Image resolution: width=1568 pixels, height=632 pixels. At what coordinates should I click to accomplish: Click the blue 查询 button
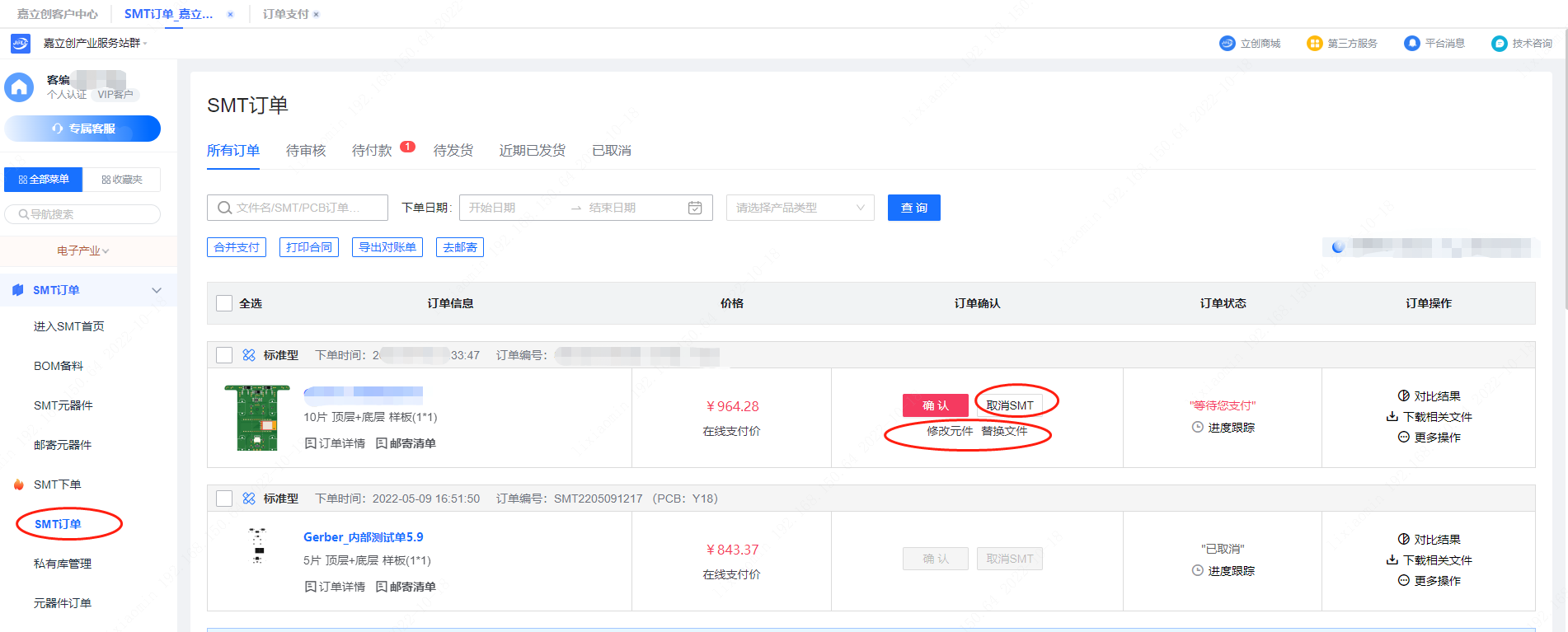[913, 208]
